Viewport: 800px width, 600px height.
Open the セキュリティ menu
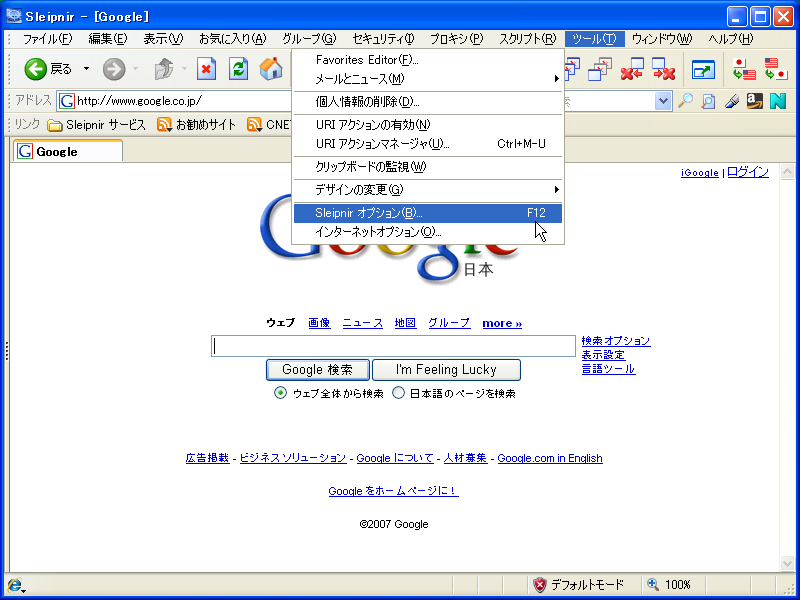click(383, 39)
